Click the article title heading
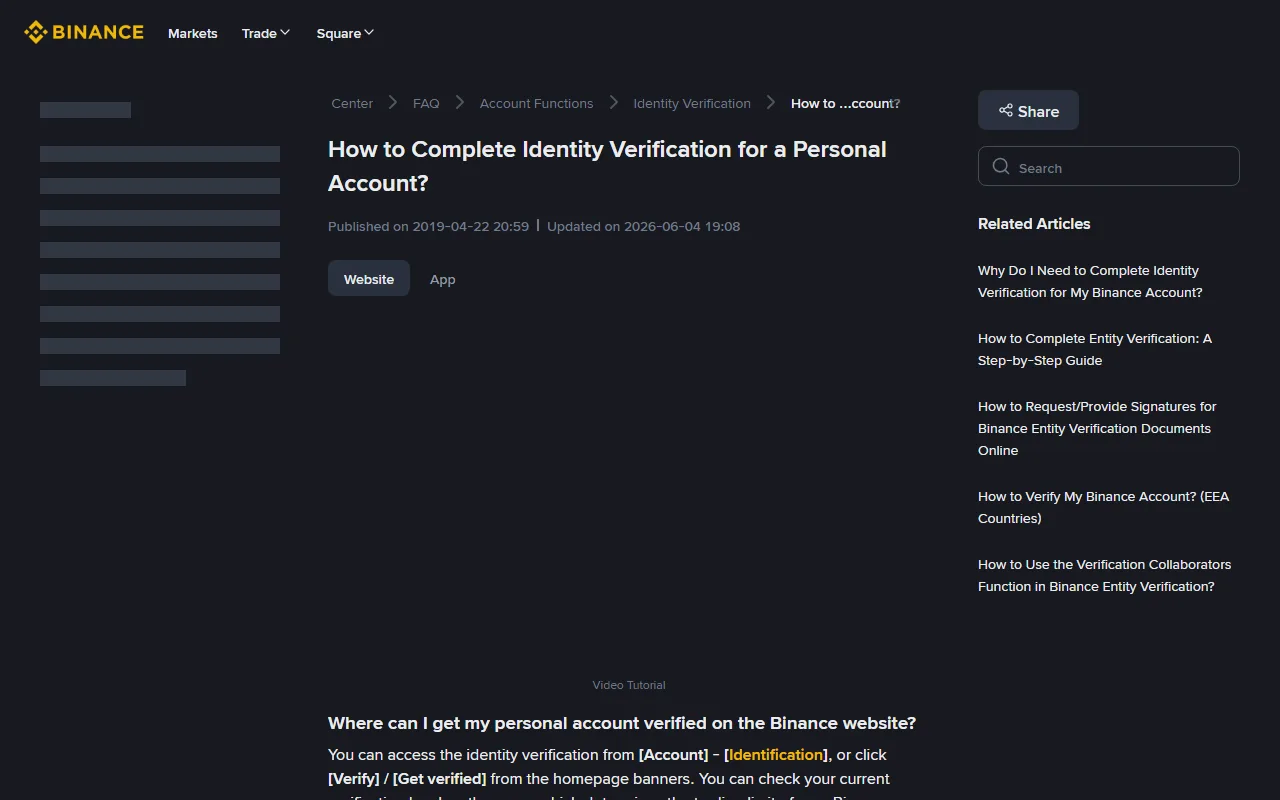This screenshot has height=800, width=1280. (607, 166)
